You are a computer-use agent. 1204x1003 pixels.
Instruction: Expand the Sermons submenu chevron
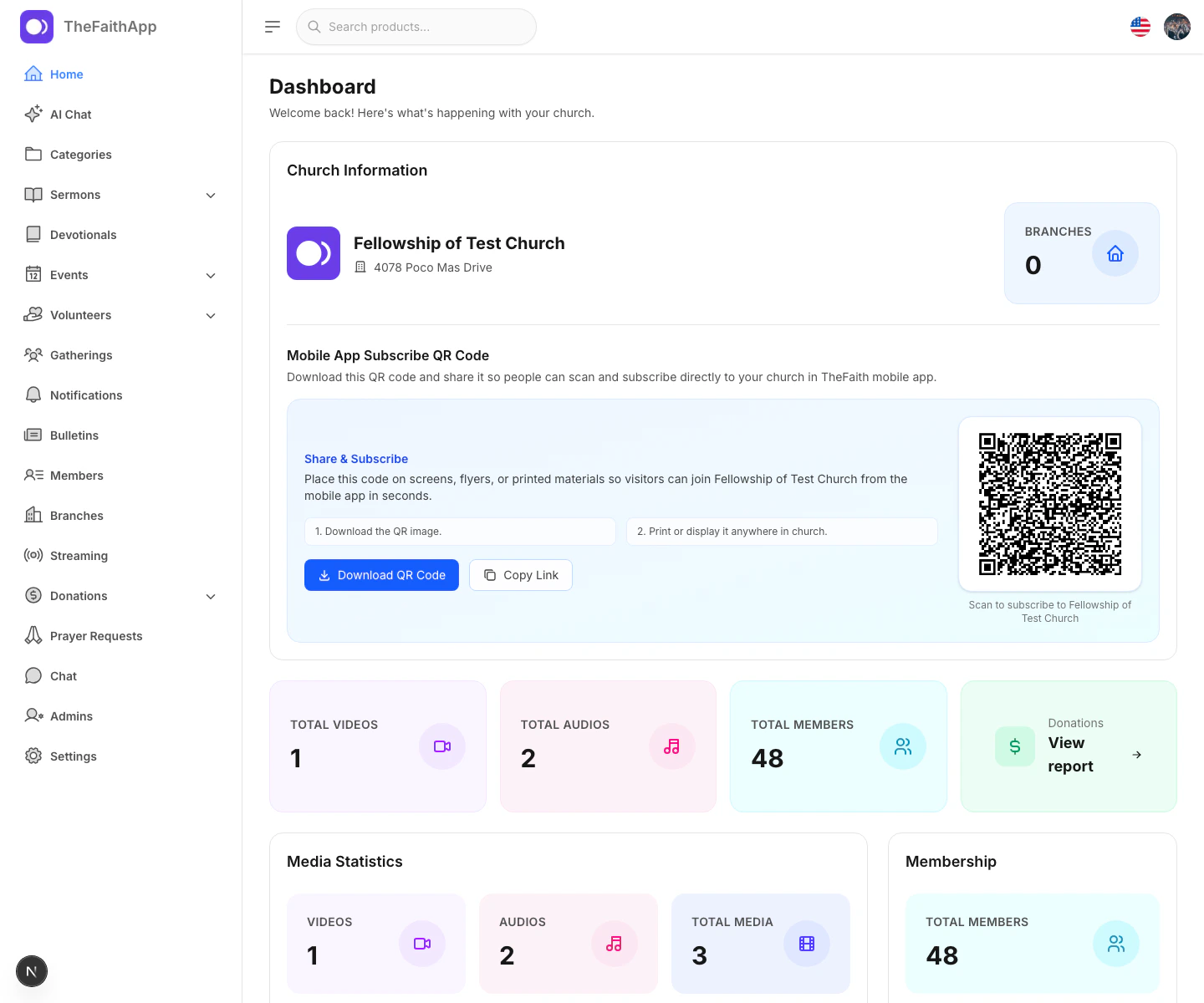pos(211,195)
